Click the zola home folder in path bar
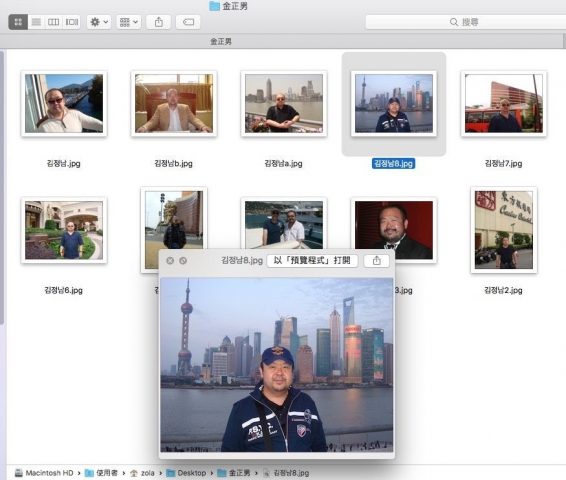The image size is (566, 480). pos(142,473)
